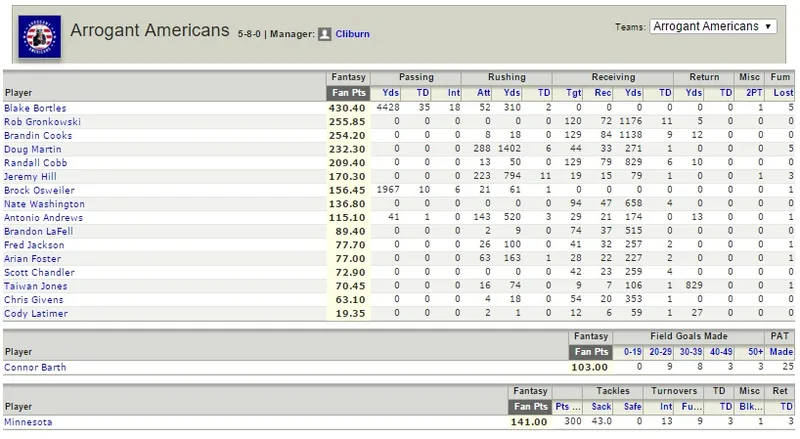Sort by Passing Yds column header
Screen dimensions: 800x439
click(x=391, y=93)
